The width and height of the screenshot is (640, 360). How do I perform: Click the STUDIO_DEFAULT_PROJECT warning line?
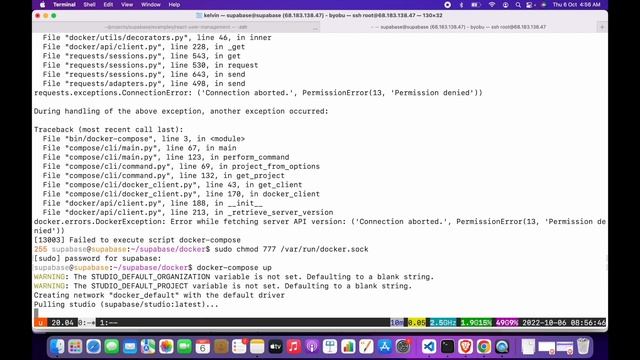pos(223,286)
